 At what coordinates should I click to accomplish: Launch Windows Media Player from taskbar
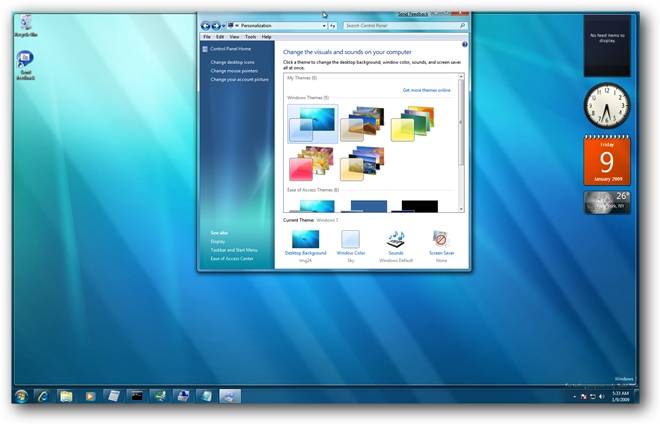click(x=90, y=396)
